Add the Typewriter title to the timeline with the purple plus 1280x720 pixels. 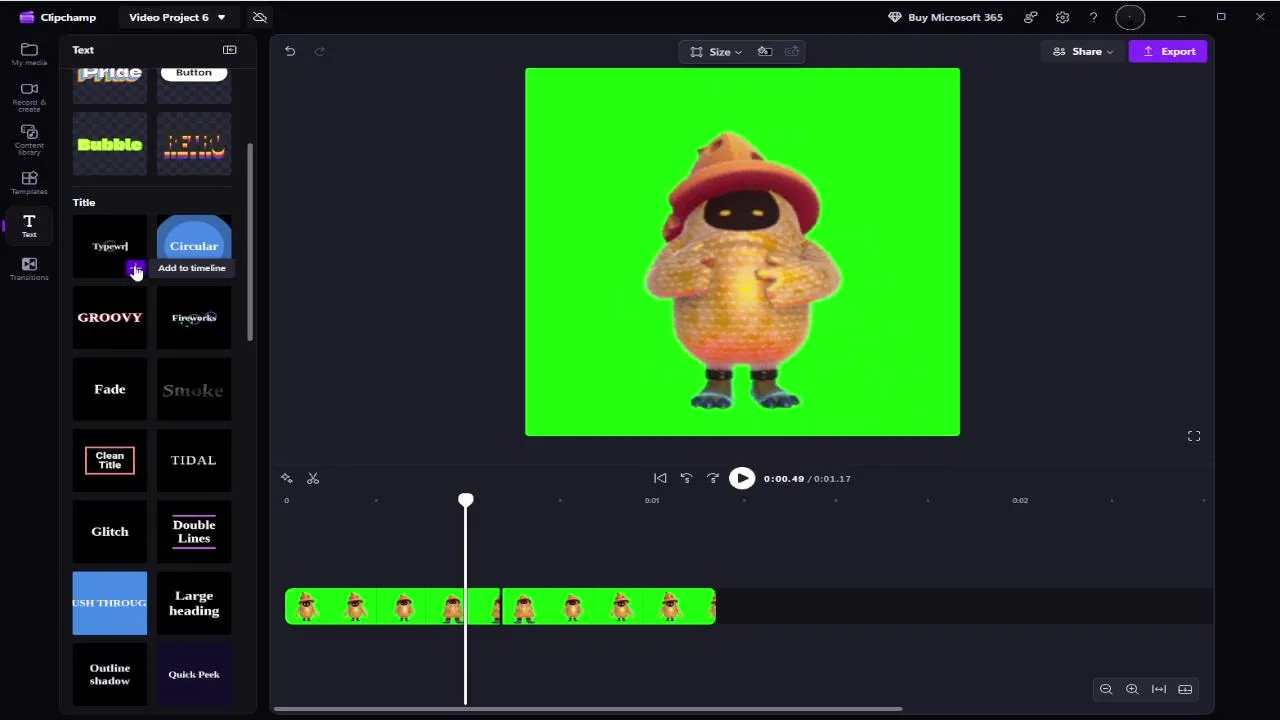point(134,269)
